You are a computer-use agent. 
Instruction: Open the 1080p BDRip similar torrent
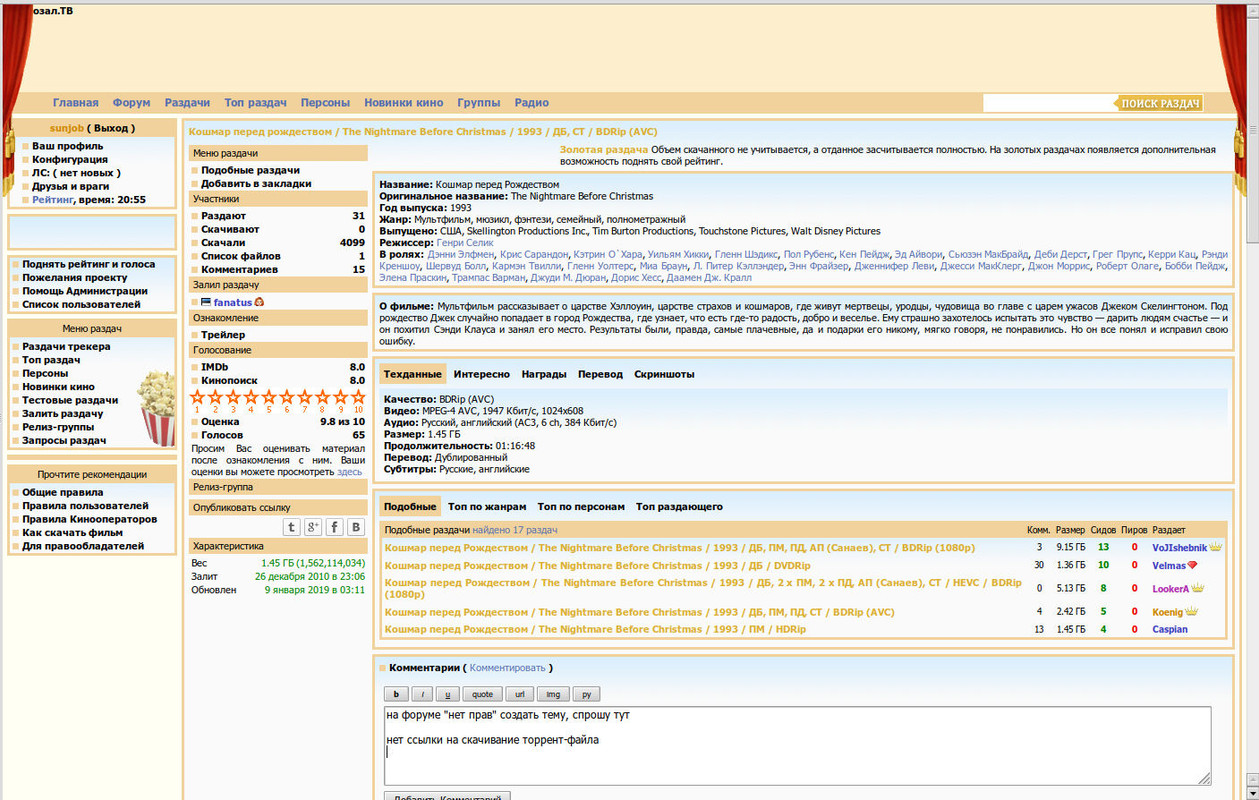(679, 548)
